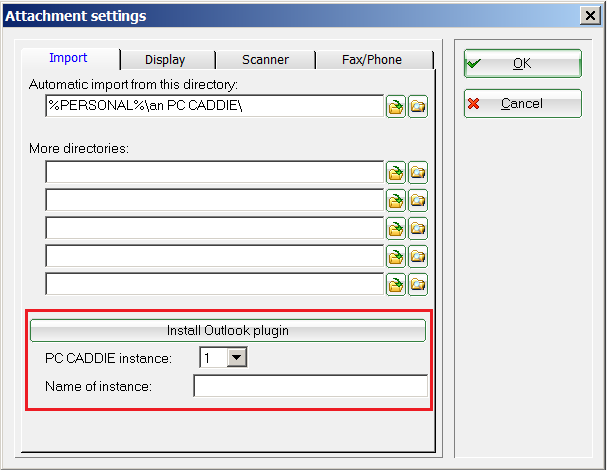Close the Attachment settings dialog
Viewport: 607px width, 470px height.
tap(590, 16)
